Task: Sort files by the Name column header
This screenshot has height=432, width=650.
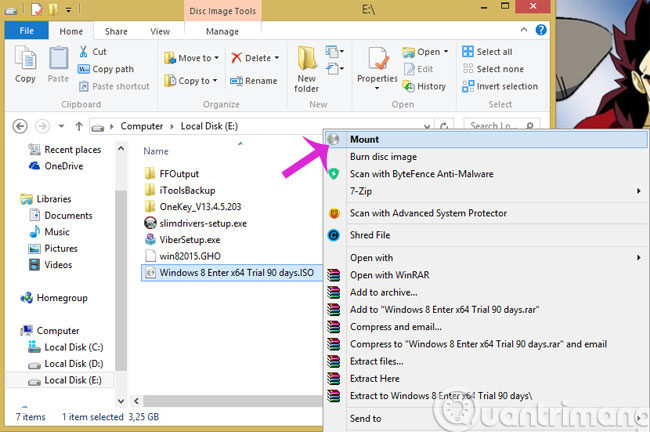Action: (156, 151)
